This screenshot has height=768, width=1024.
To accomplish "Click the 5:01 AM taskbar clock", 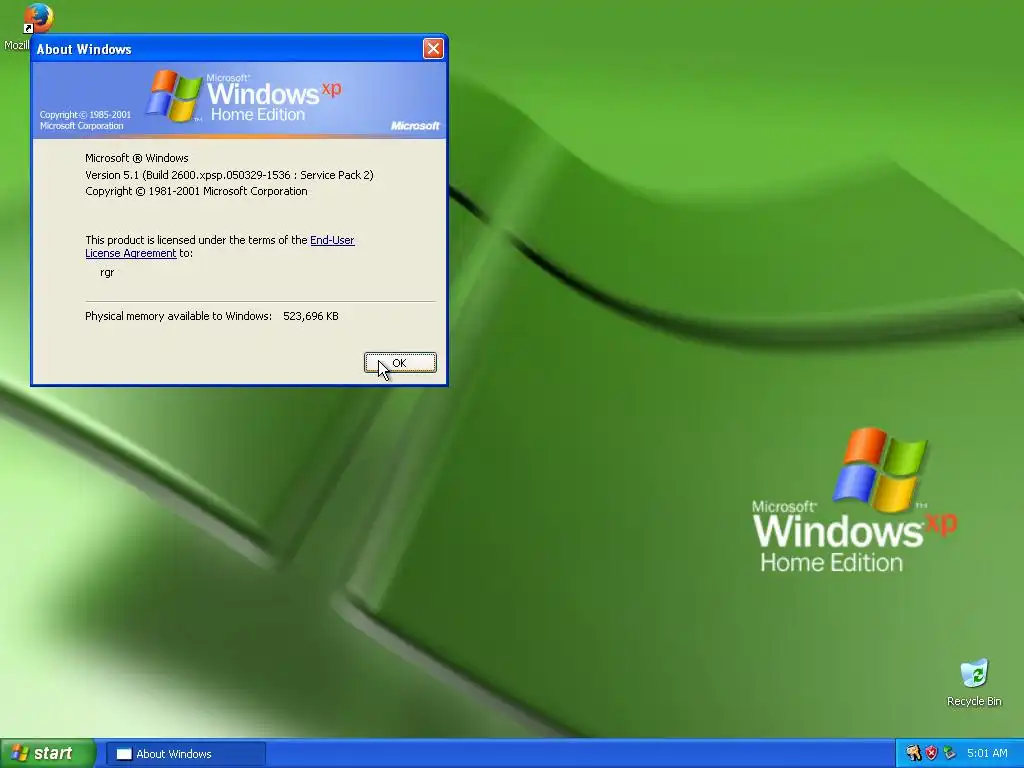I will click(987, 753).
